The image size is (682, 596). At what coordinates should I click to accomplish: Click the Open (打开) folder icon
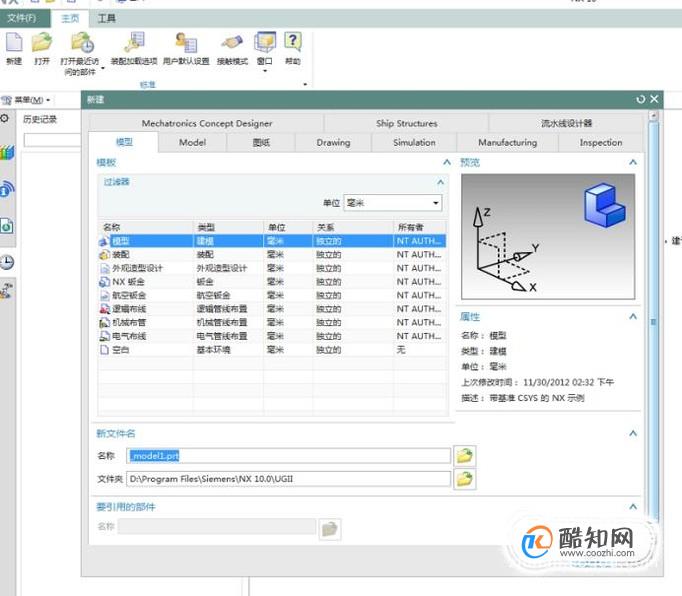coord(42,43)
